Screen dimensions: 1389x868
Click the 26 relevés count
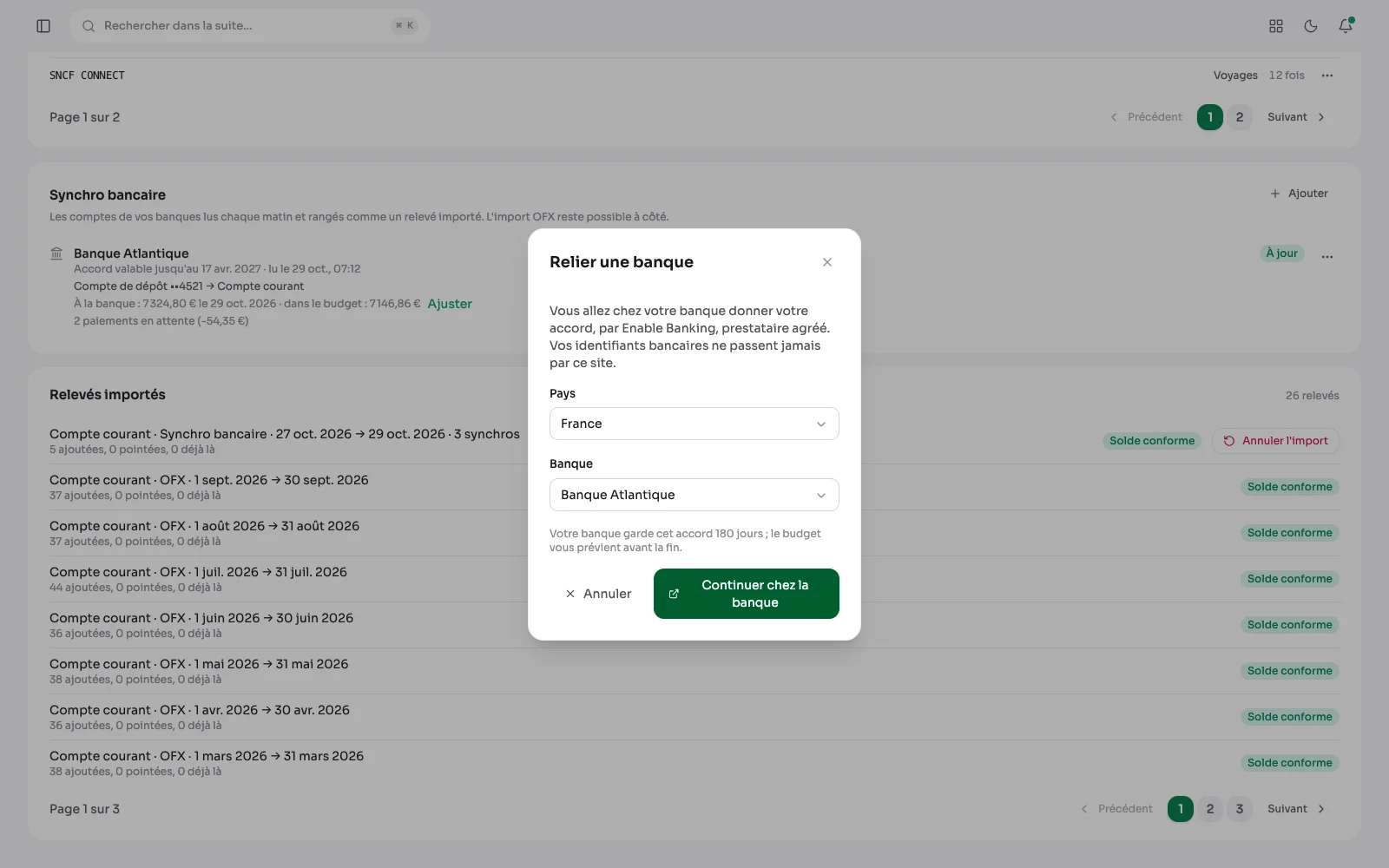[1312, 396]
